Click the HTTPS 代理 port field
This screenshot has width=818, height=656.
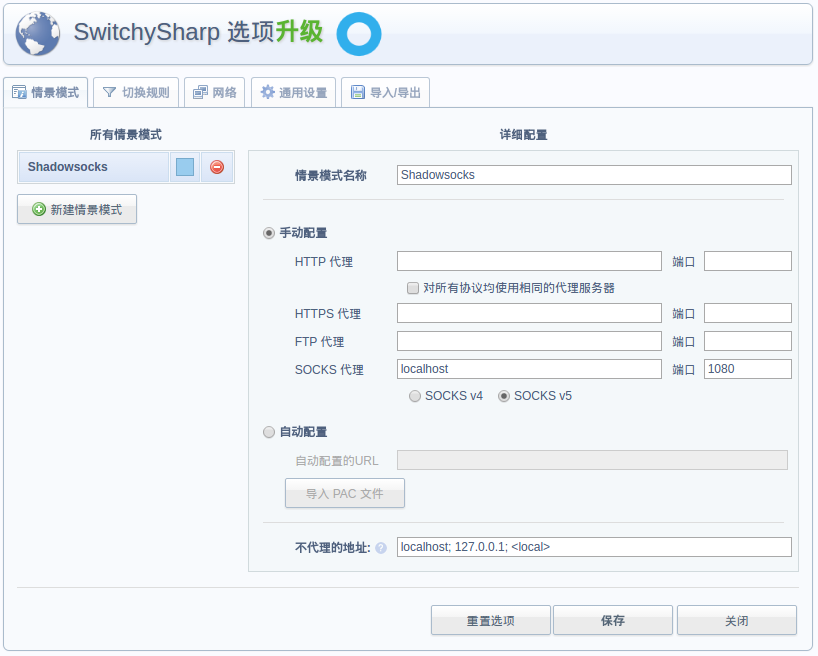(748, 313)
